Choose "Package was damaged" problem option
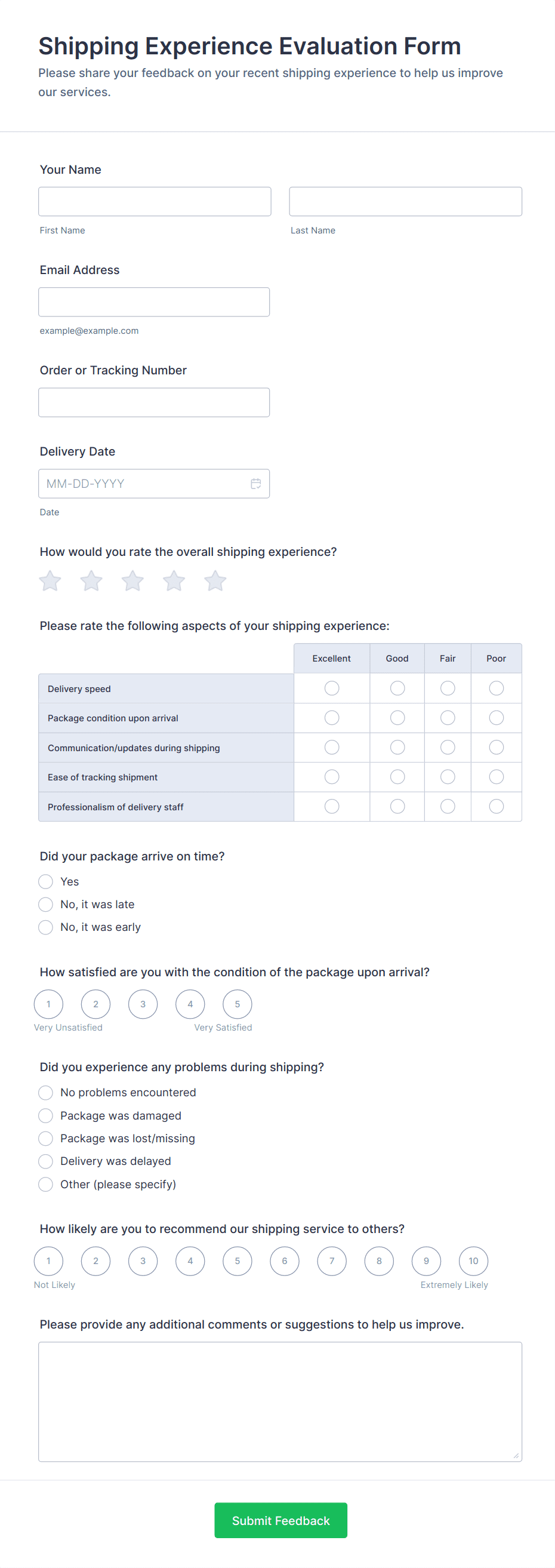This screenshot has width=555, height=1568. tap(45, 1116)
